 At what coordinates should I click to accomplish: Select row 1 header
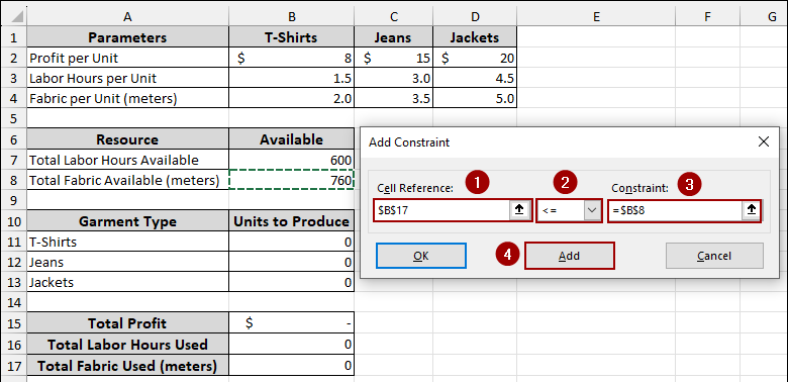(14, 37)
